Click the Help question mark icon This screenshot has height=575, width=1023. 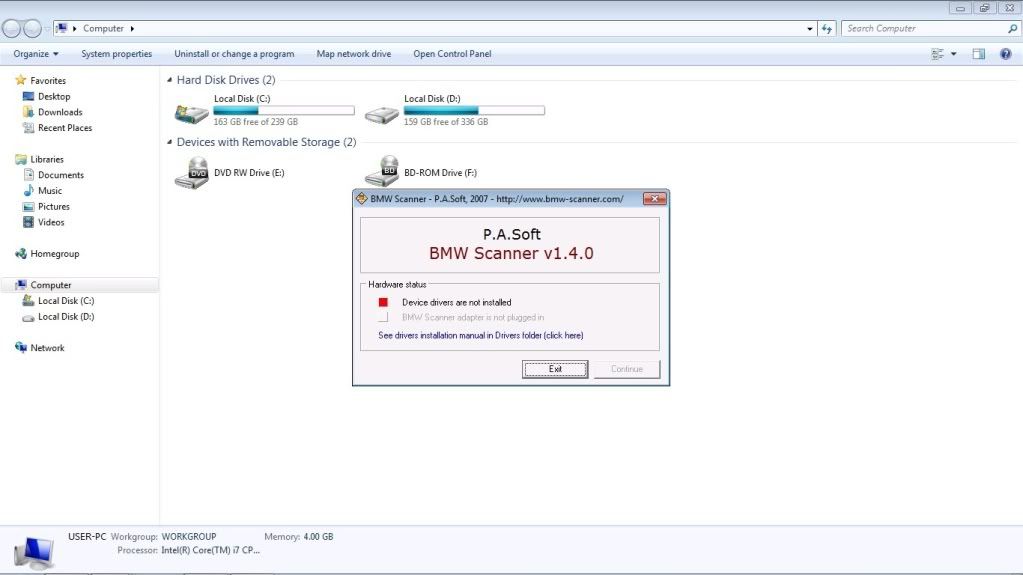(1006, 54)
